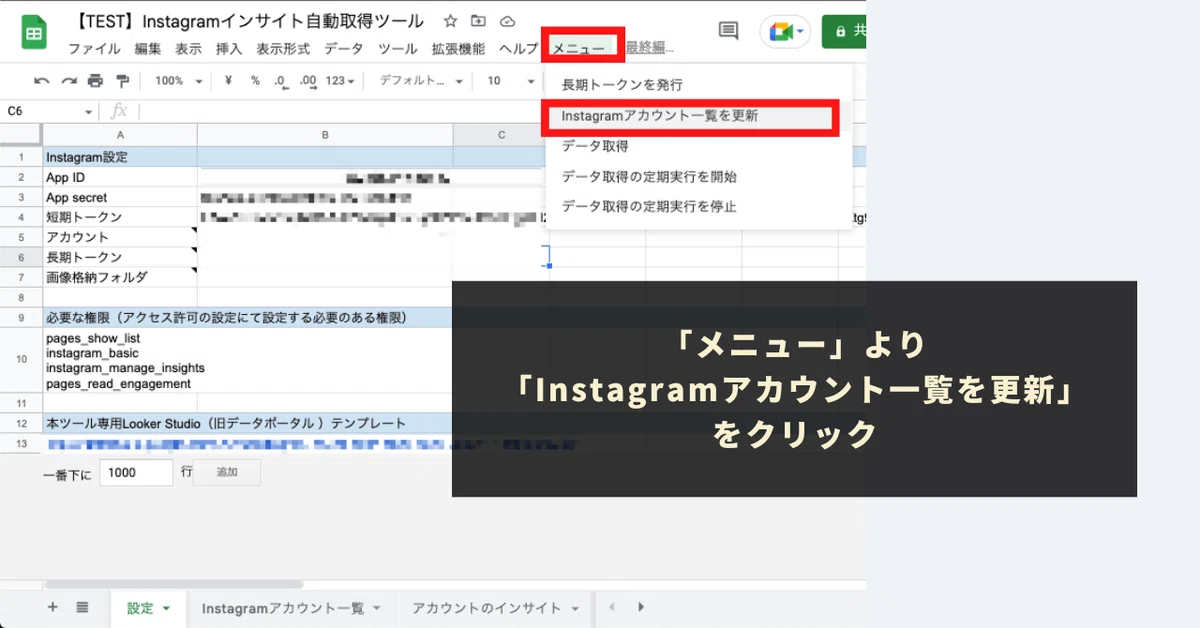Choose データ取得 from the menu
Screen dimensions: 1200x628
pos(698,146)
